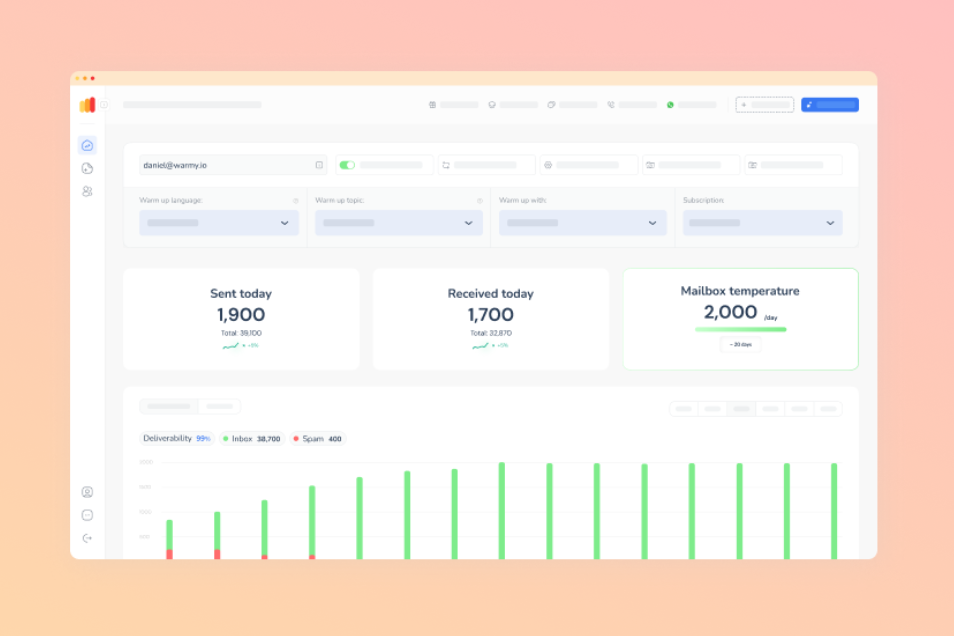Click "Total: 32,870" under Received today
The height and width of the screenshot is (636, 954).
click(491, 333)
